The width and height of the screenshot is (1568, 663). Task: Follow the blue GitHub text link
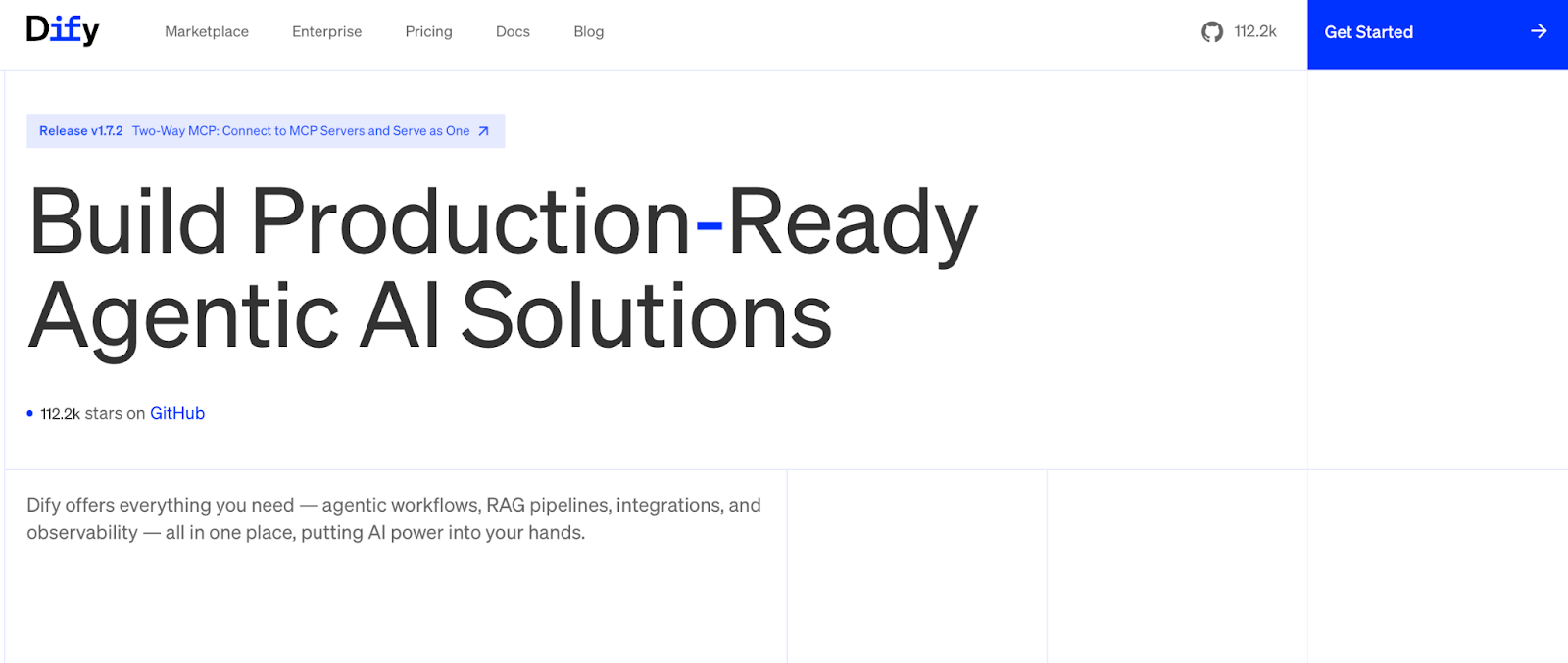click(x=177, y=414)
